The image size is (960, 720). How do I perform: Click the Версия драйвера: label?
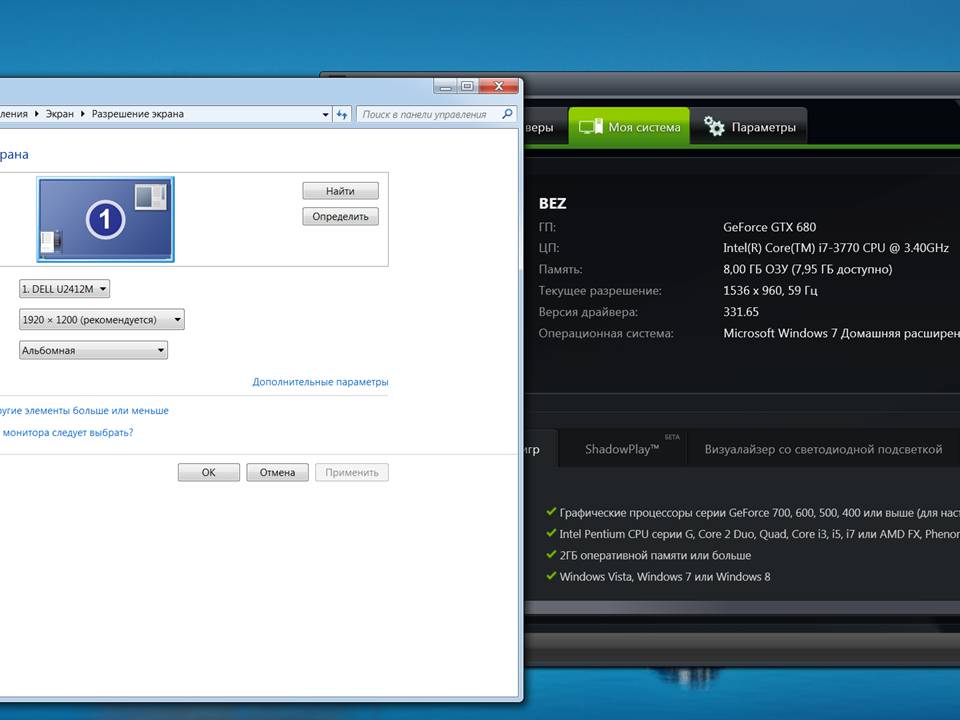(588, 312)
